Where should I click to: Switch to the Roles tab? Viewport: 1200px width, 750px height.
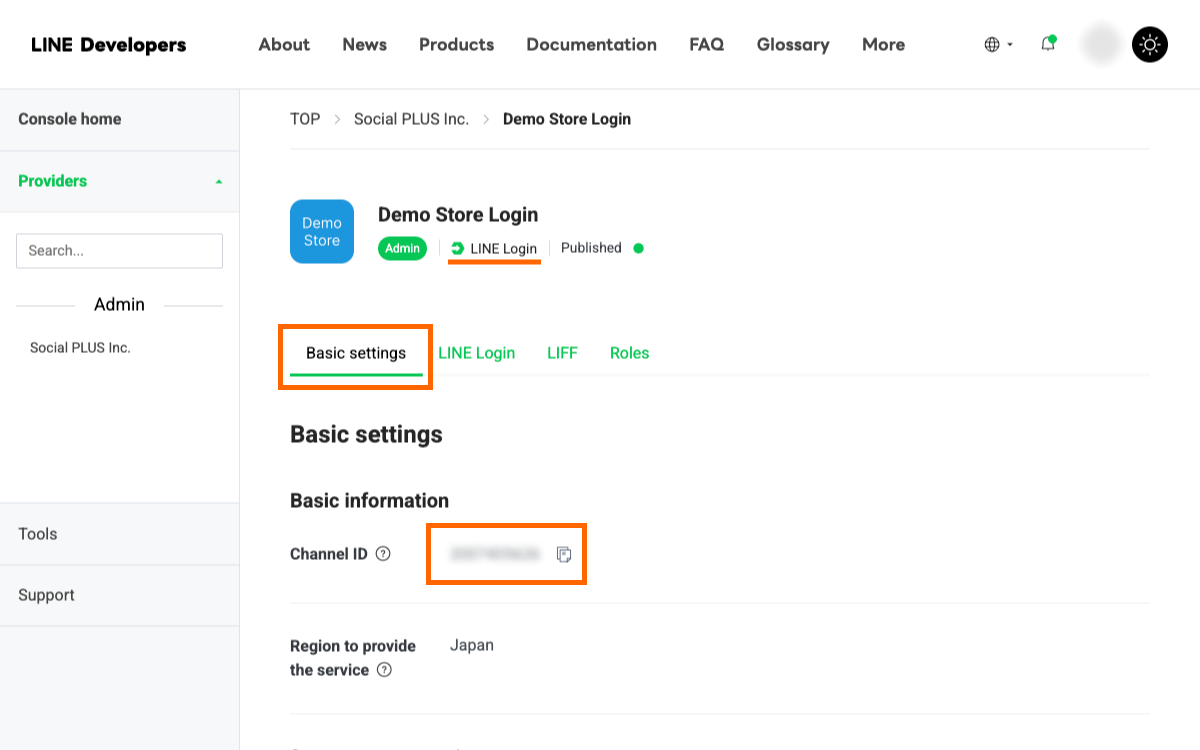(630, 353)
